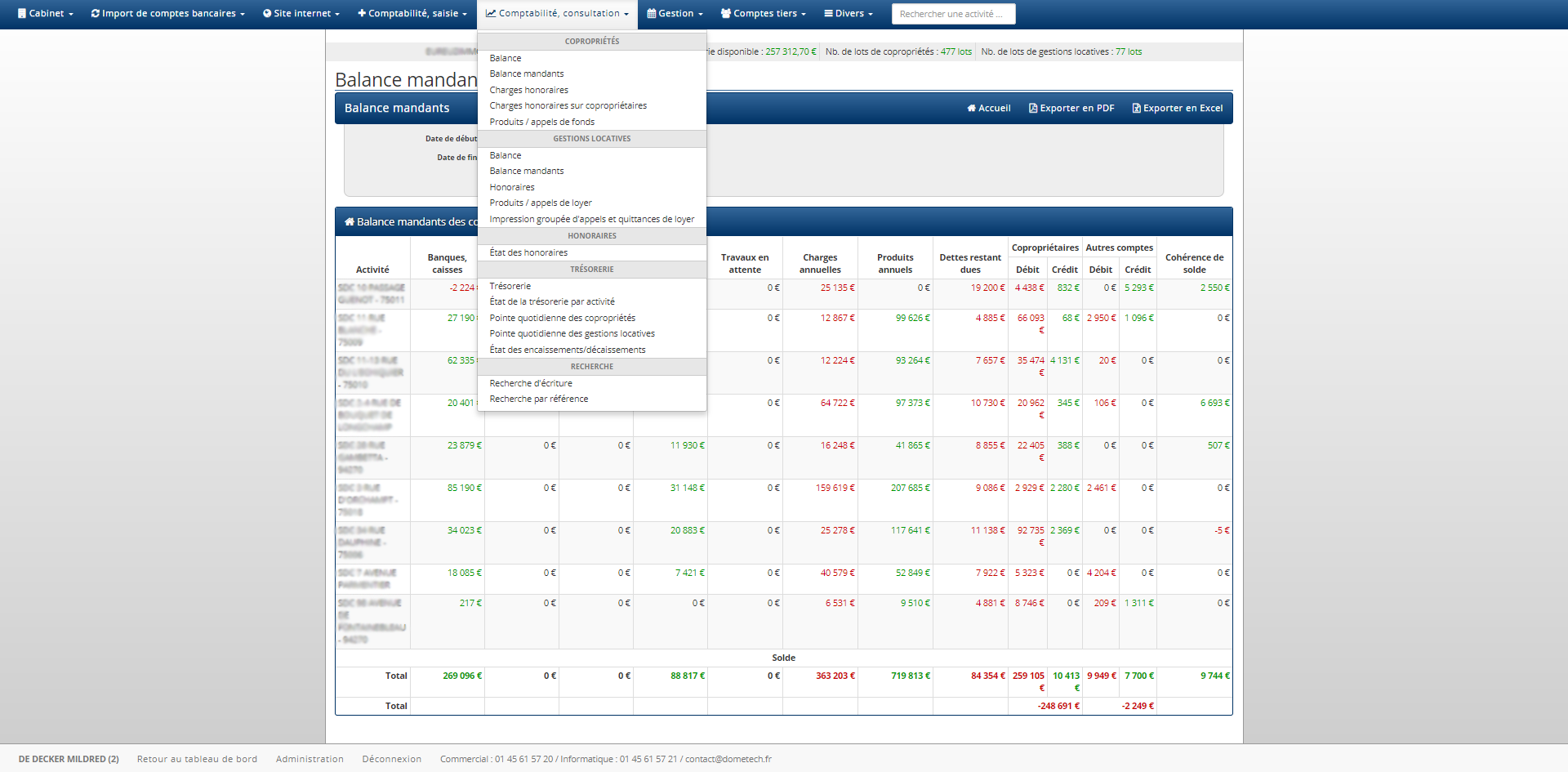This screenshot has width=1568, height=772.
Task: Click the 159 619 € charges cell
Action: 835,488
